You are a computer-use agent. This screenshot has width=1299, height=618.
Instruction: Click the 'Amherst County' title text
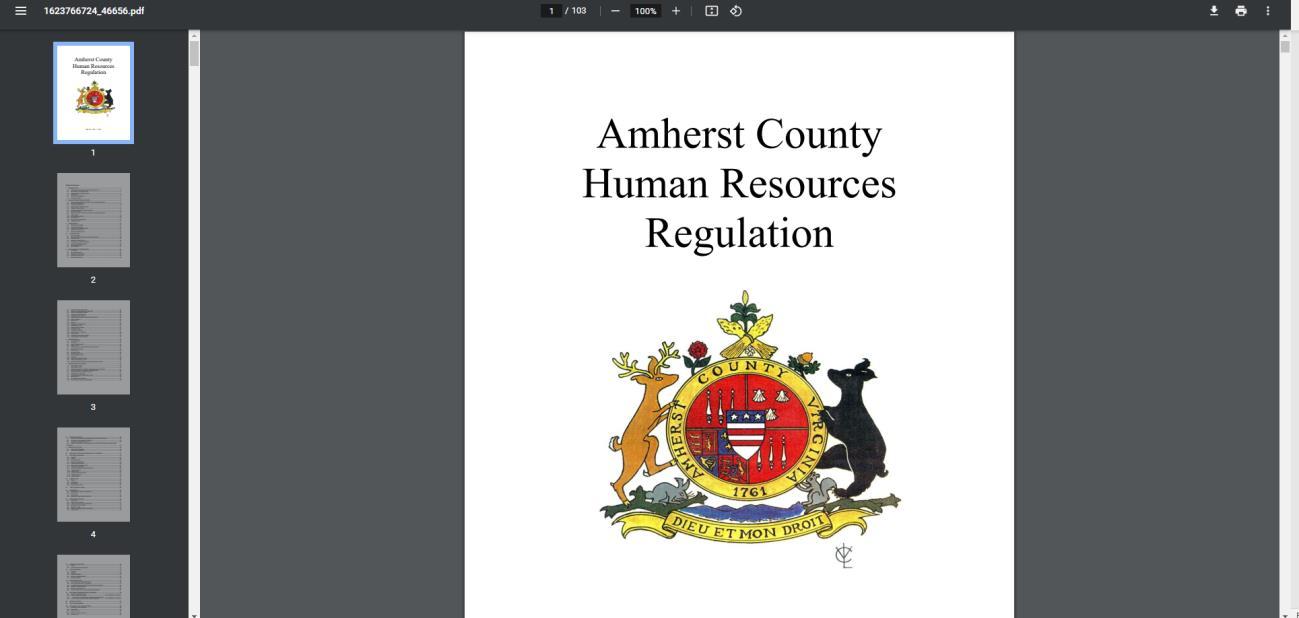pyautogui.click(x=739, y=134)
